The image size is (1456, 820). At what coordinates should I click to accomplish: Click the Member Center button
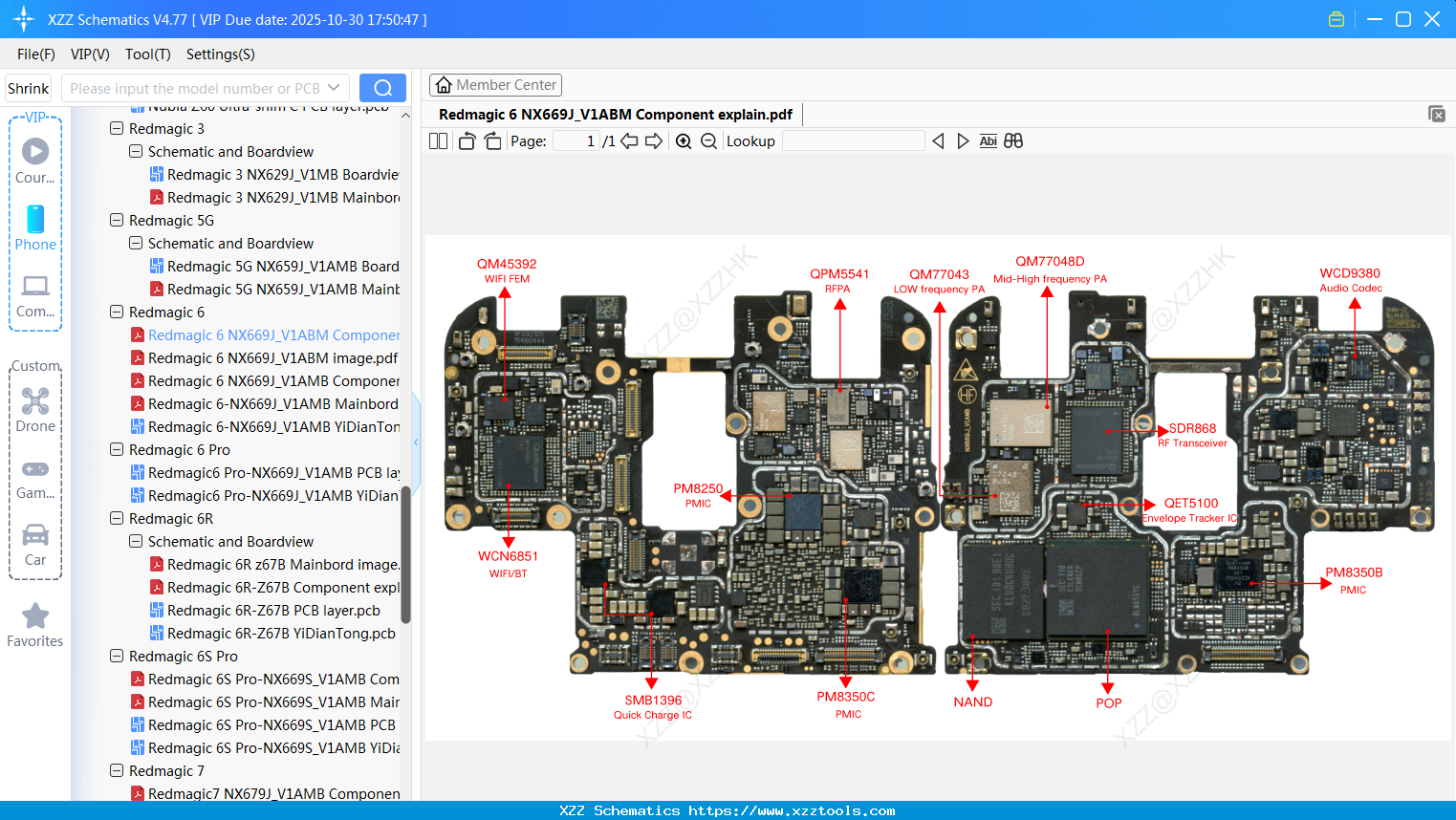tap(495, 84)
